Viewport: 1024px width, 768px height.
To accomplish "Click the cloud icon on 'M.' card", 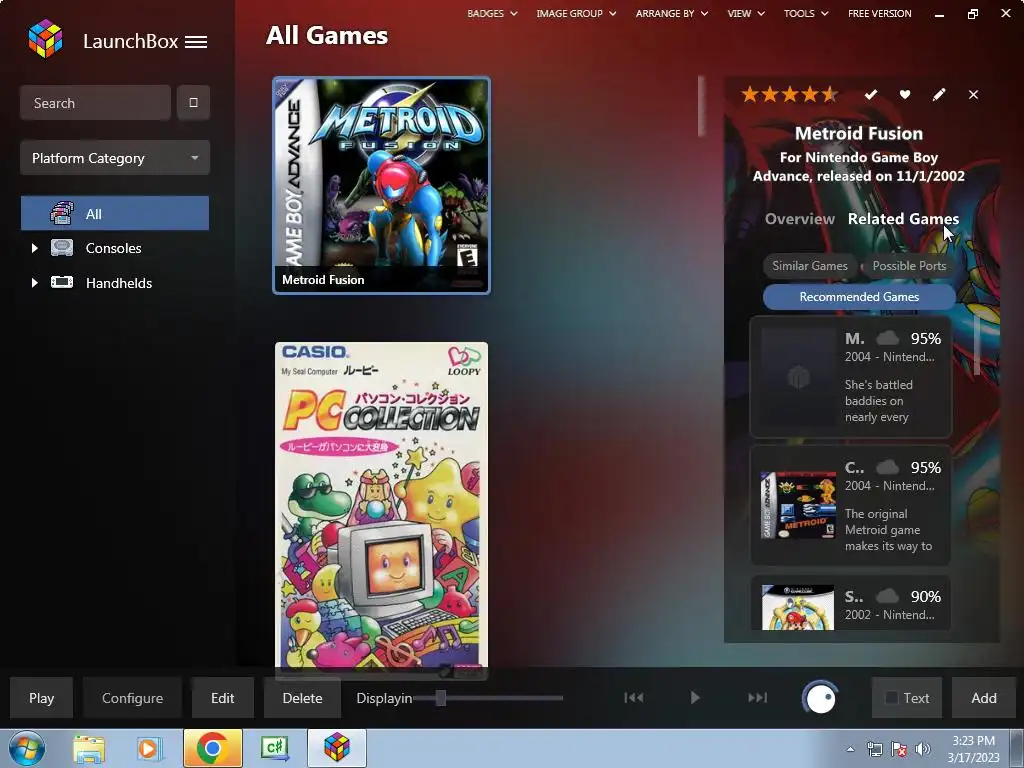I will pyautogui.click(x=887, y=338).
